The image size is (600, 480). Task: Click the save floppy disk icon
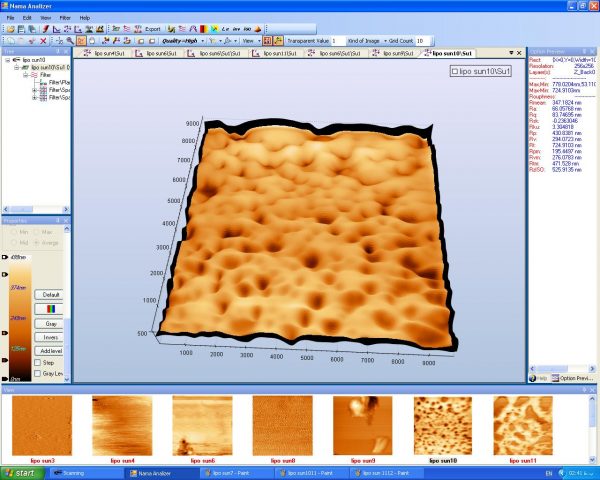[x=21, y=29]
